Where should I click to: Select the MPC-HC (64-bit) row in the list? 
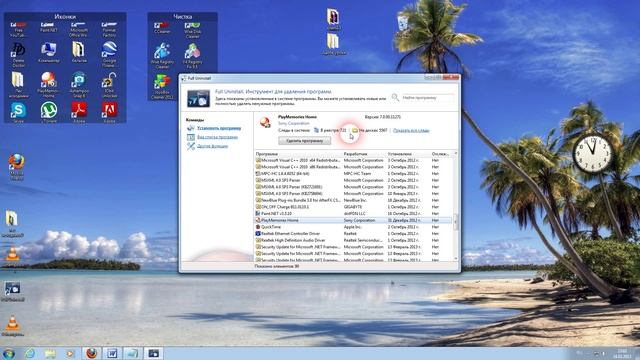coord(353,173)
